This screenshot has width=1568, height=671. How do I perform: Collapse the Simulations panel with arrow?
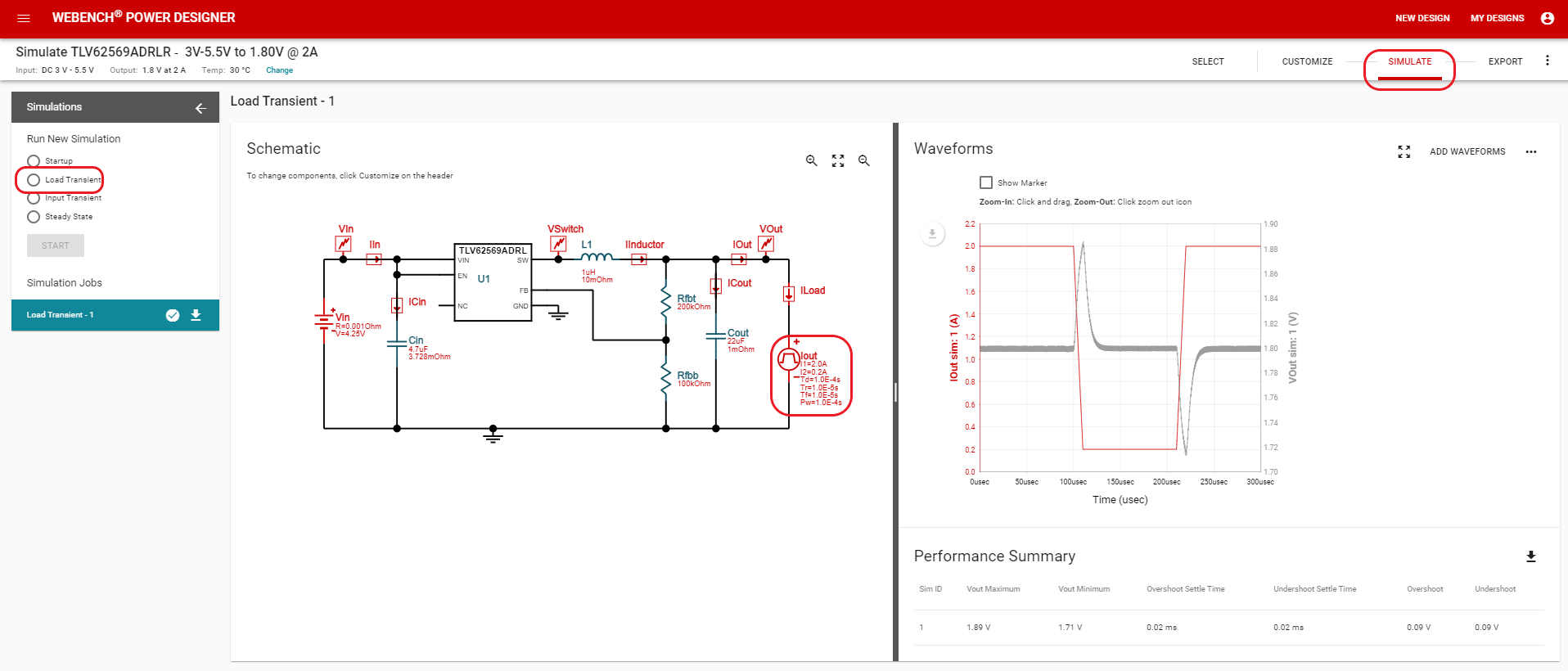pos(201,108)
